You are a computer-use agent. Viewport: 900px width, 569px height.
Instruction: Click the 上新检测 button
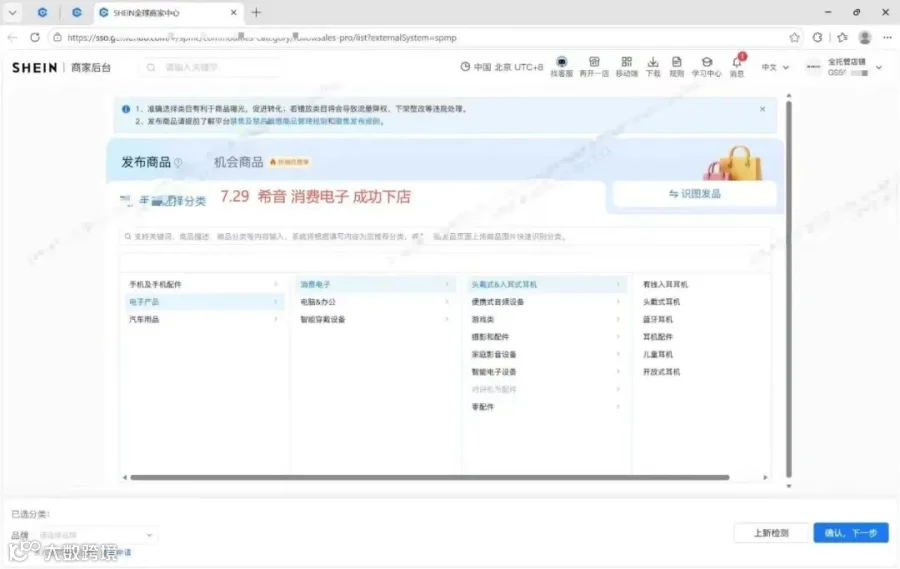pyautogui.click(x=771, y=533)
